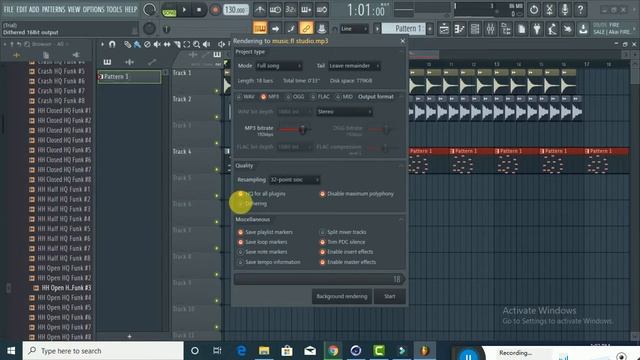Select the WAV output format
The width and height of the screenshot is (640, 360).
(246, 97)
